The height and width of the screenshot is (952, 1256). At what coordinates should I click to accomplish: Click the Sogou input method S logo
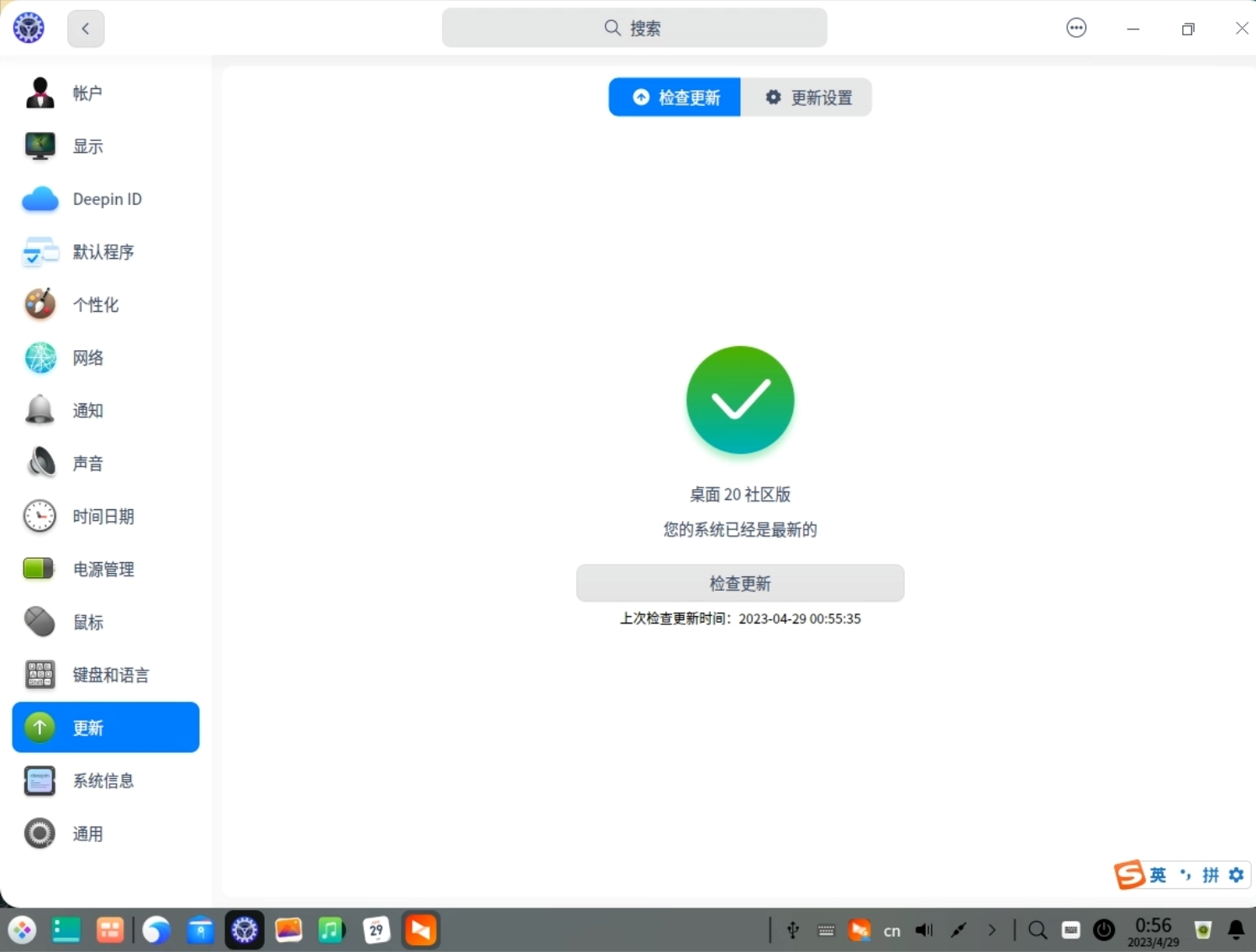tap(1129, 875)
